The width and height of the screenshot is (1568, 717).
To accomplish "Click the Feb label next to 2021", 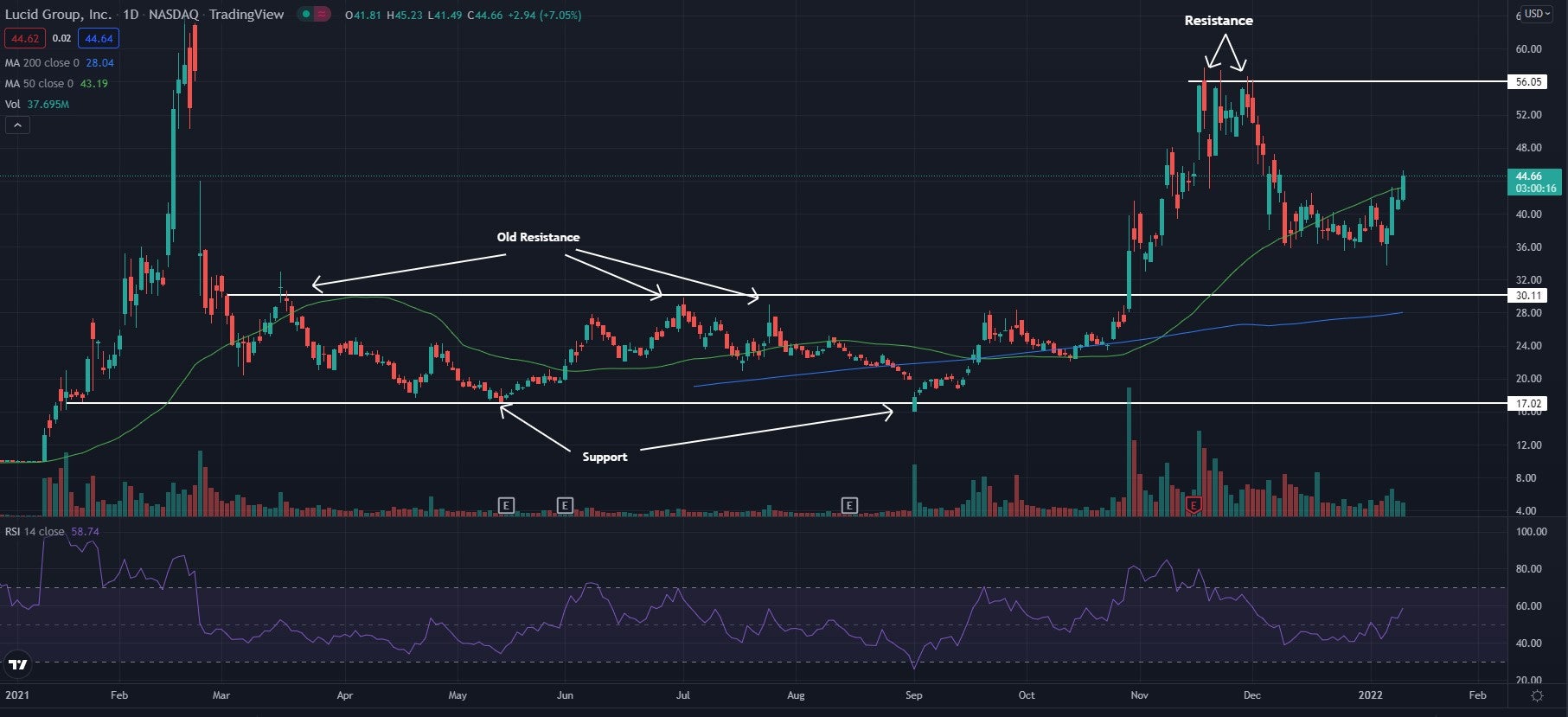I will click(119, 695).
